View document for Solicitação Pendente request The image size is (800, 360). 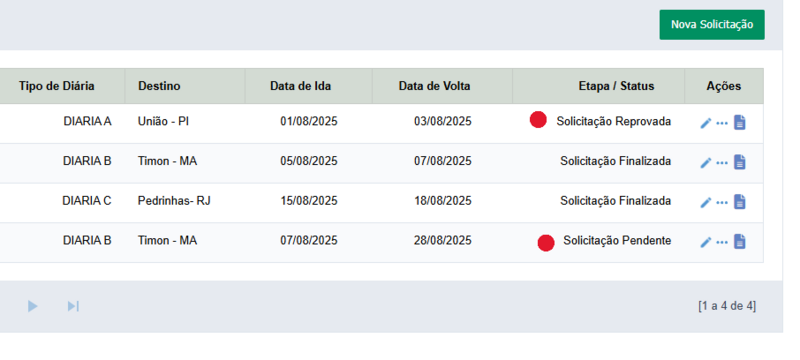point(740,242)
